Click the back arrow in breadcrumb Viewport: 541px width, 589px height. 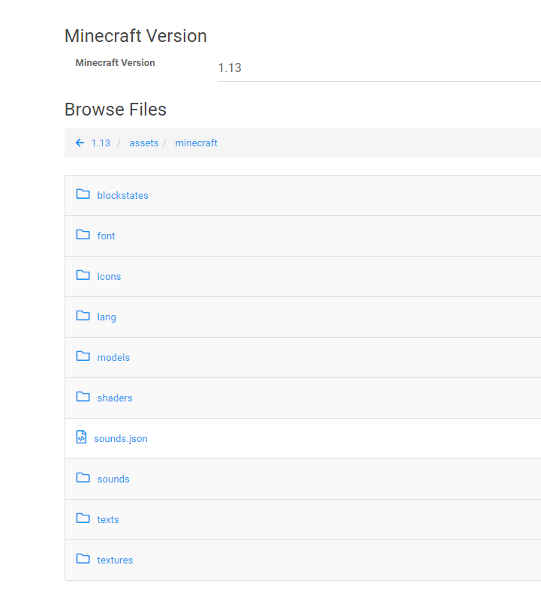(80, 143)
